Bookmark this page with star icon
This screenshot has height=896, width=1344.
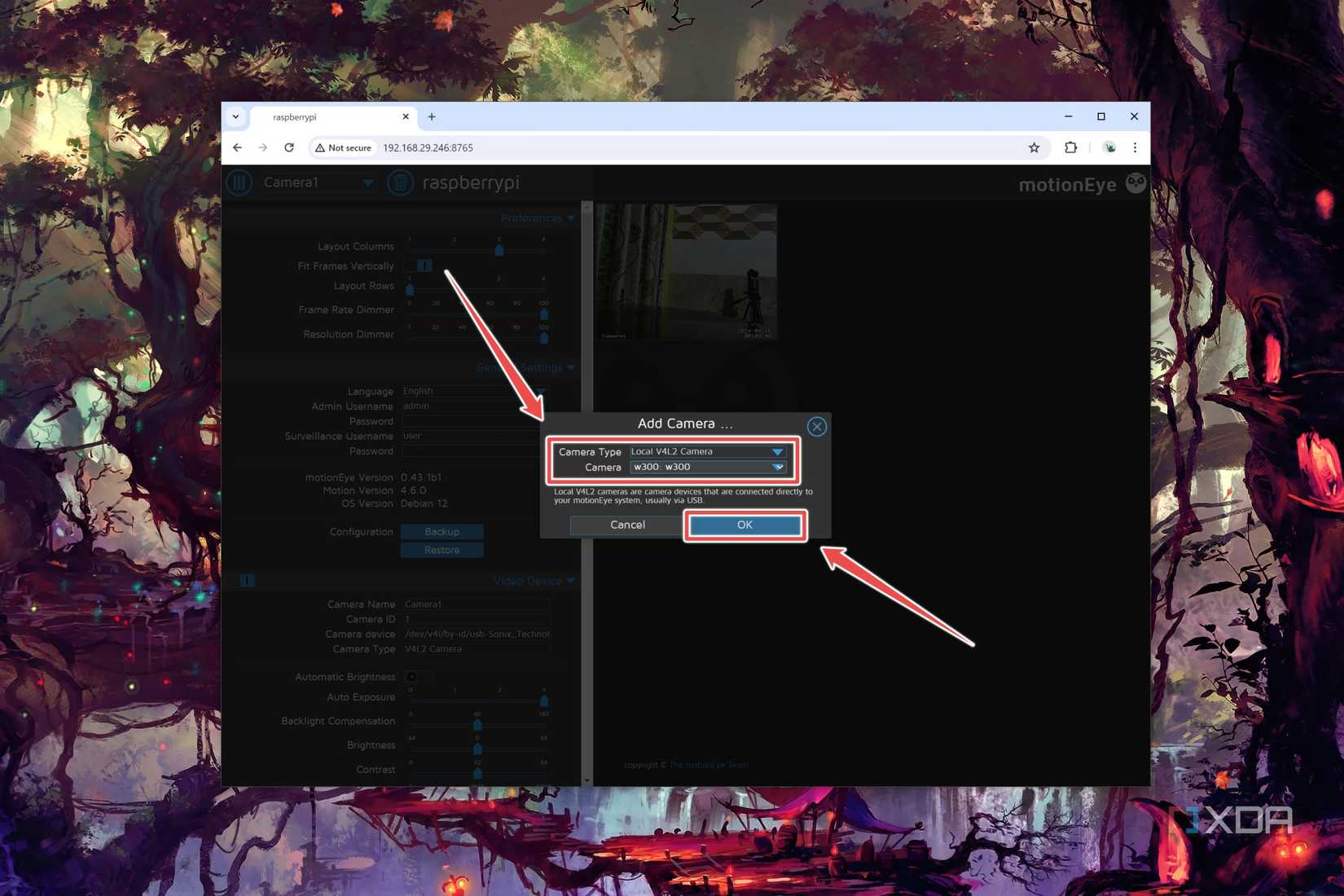tap(1034, 147)
